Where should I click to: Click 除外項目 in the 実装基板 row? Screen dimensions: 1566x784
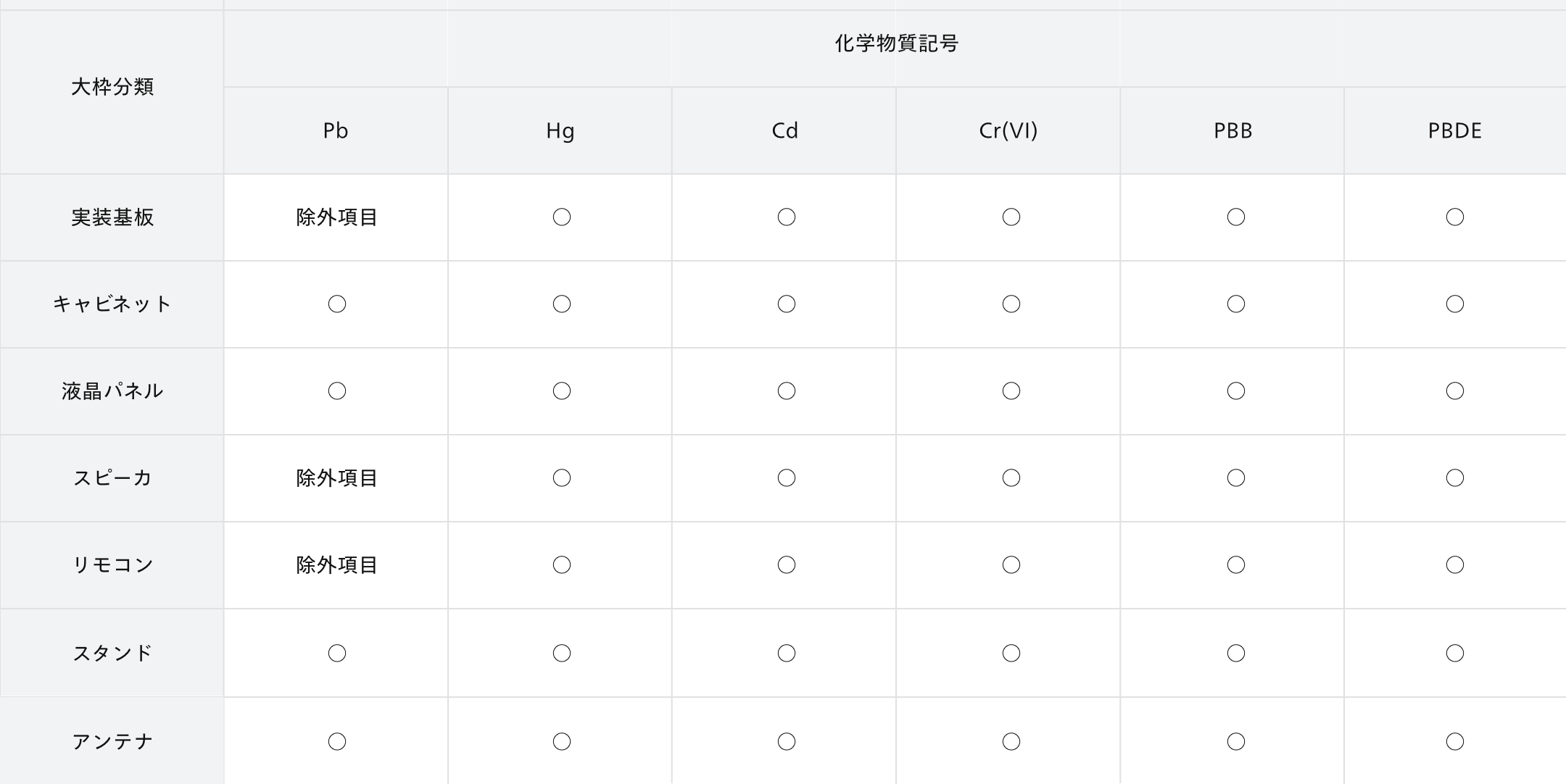coord(336,217)
